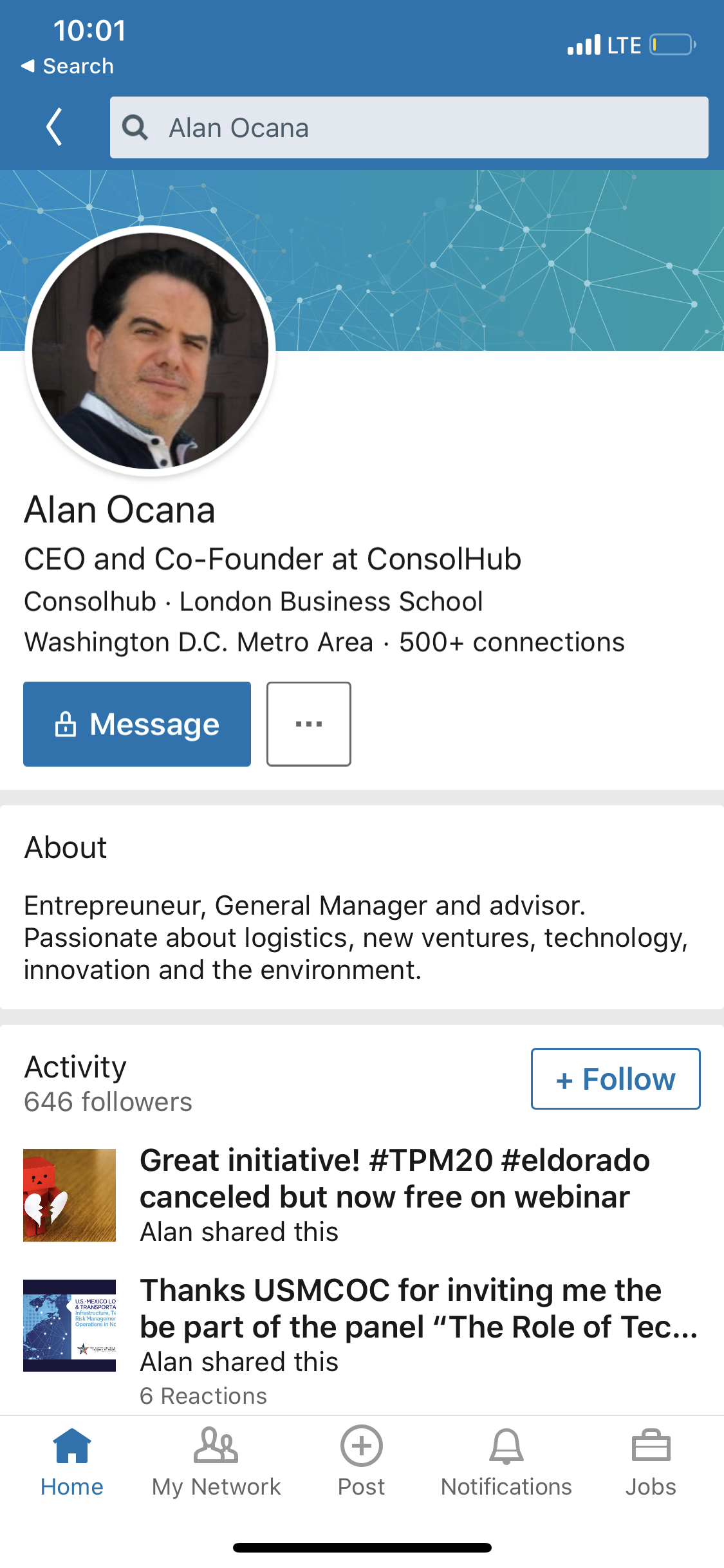The width and height of the screenshot is (724, 1568).
Task: Open My Network people icon
Action: coord(216,1446)
